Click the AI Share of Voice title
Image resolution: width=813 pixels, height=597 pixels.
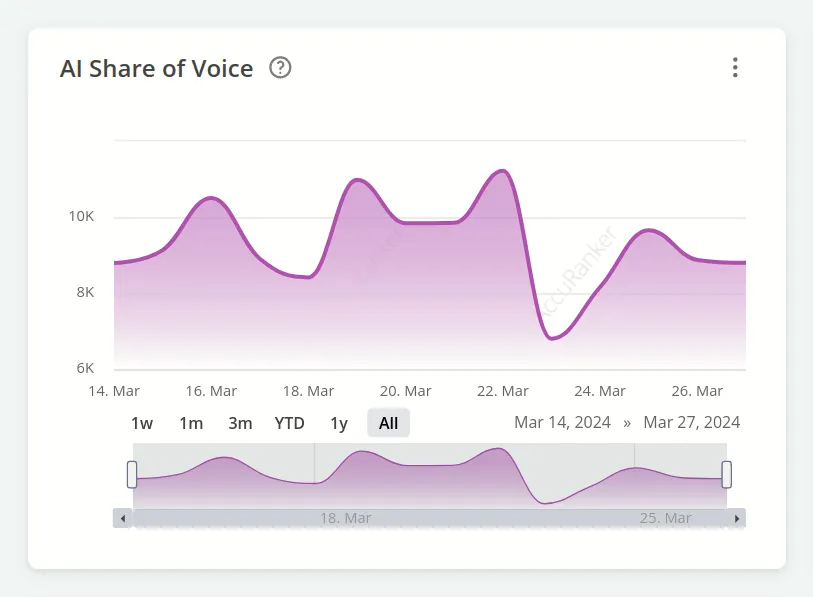[x=156, y=68]
